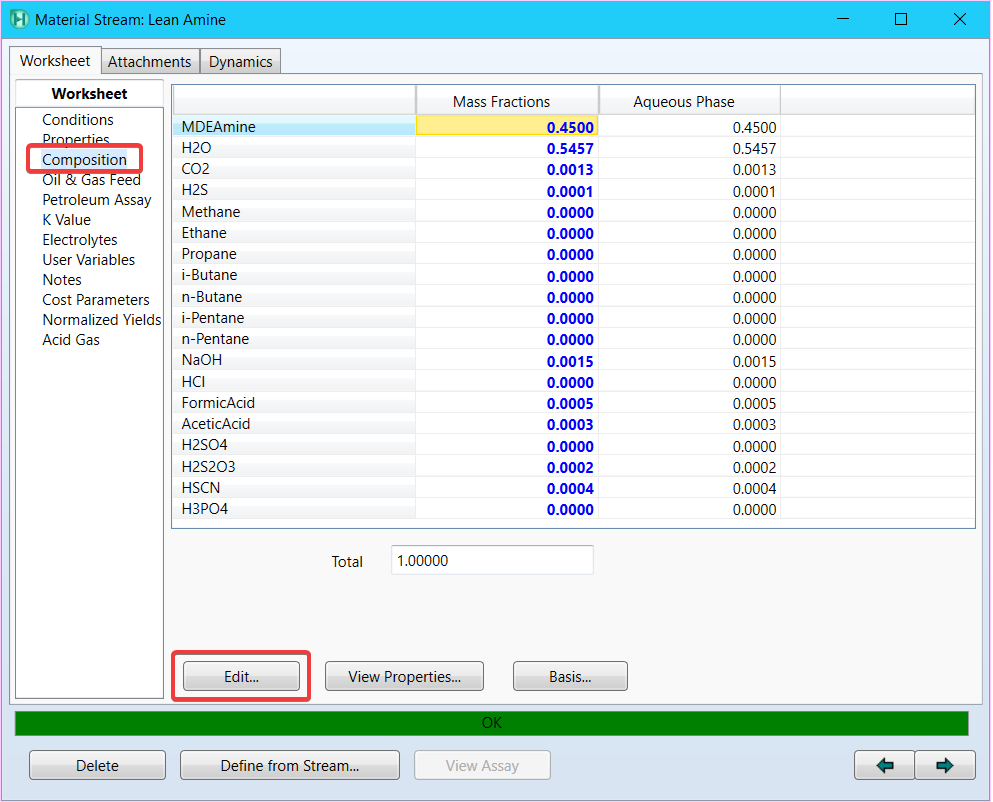Maximize the Material Stream window
Image resolution: width=993 pixels, height=802 pixels.
click(x=901, y=19)
